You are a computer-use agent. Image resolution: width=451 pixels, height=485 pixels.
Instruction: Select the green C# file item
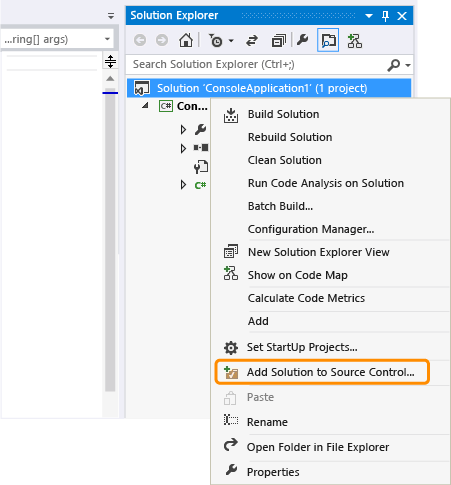click(x=200, y=185)
